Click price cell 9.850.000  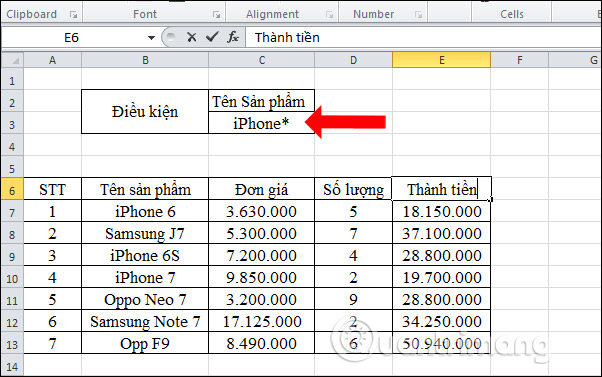pos(261,277)
